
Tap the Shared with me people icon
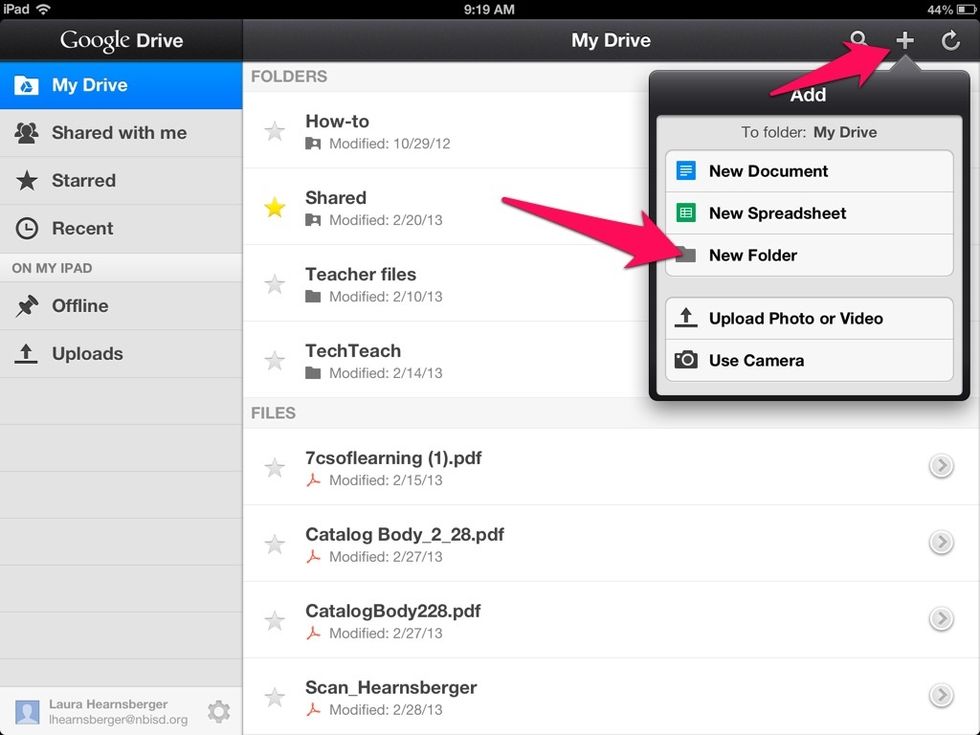[26, 132]
